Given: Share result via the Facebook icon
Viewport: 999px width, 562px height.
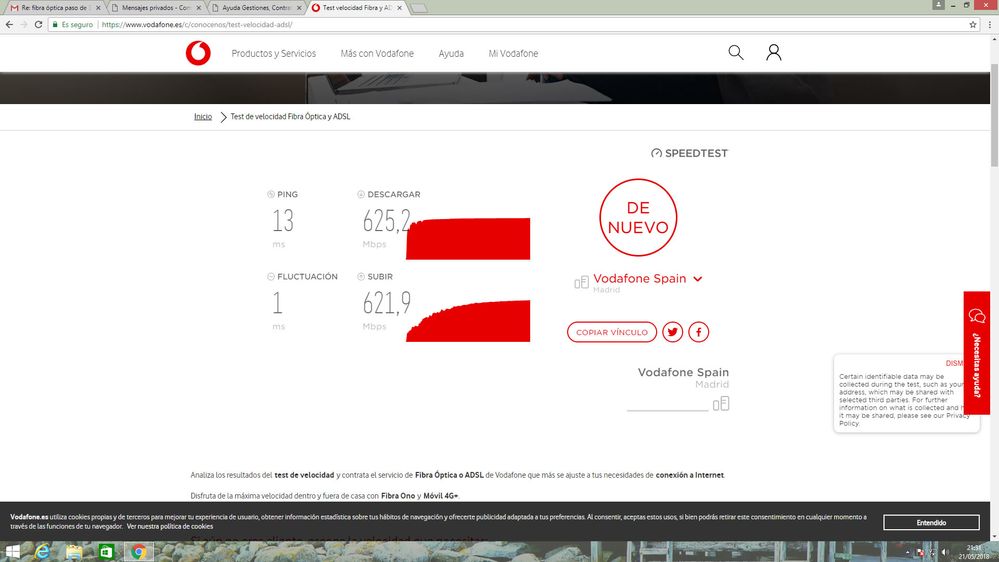Looking at the screenshot, I should [698, 332].
